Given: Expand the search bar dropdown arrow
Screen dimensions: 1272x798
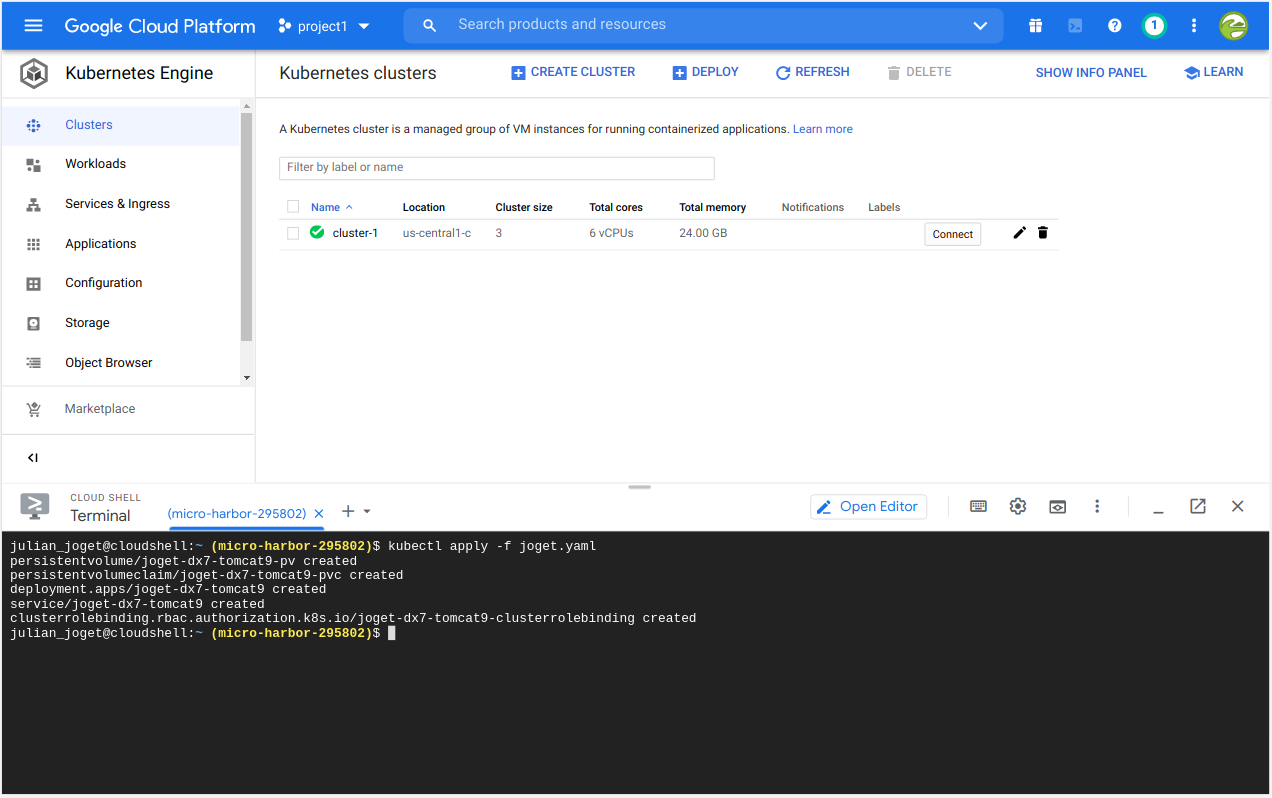Looking at the screenshot, I should (x=980, y=26).
